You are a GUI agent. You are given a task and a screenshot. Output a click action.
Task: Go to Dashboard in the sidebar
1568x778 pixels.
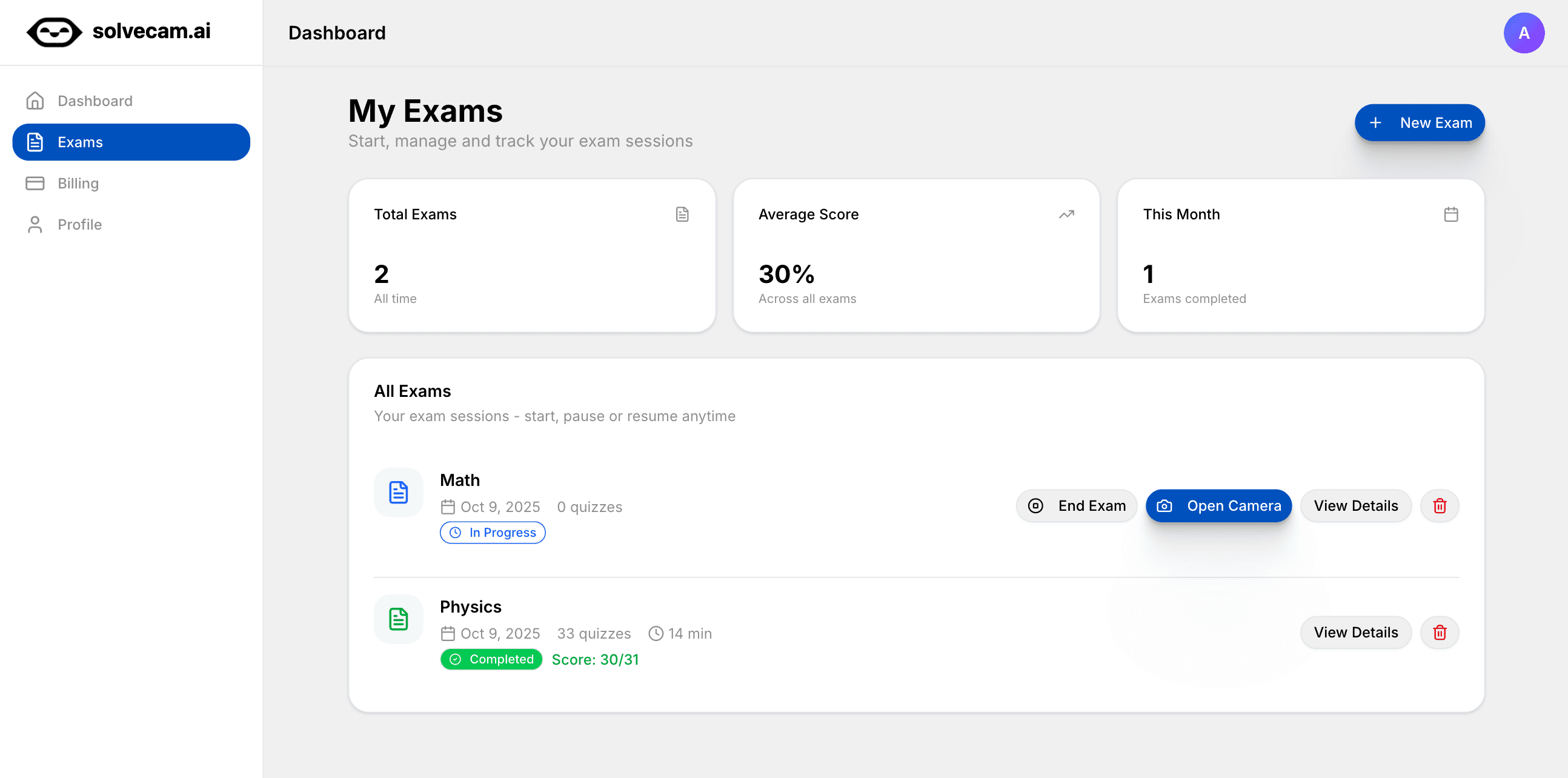[x=95, y=101]
